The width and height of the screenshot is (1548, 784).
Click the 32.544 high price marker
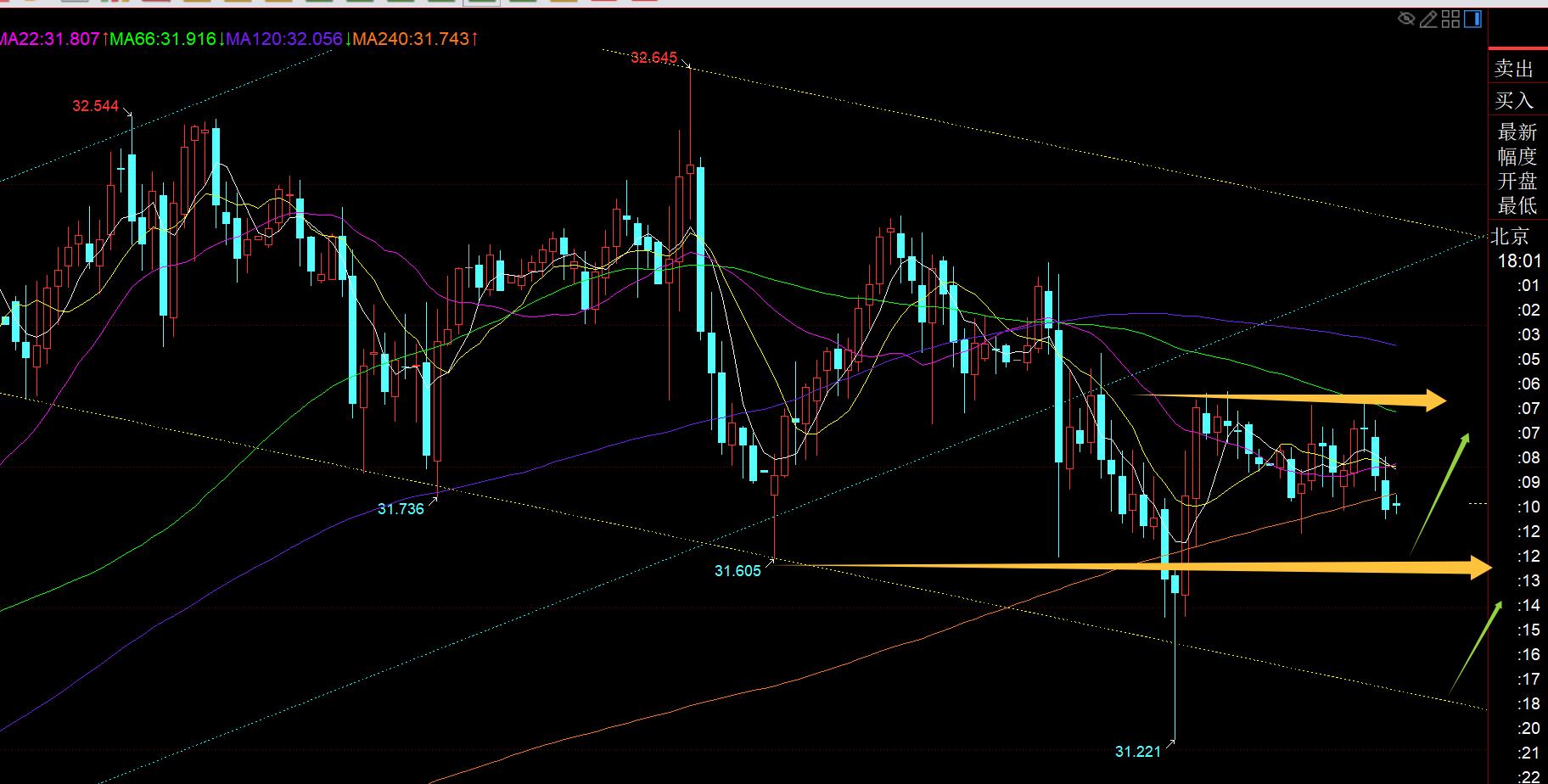[x=95, y=106]
